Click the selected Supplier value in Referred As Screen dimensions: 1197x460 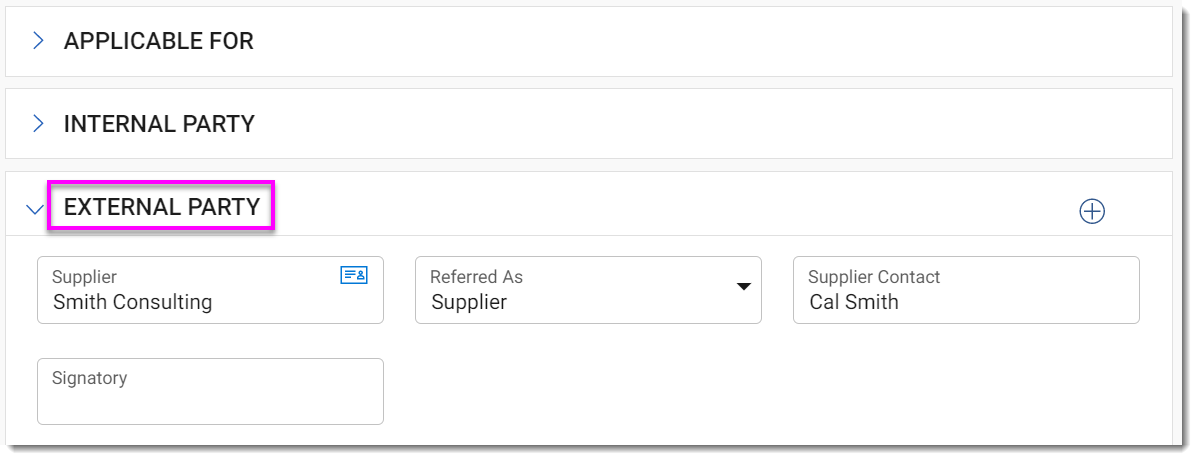tap(469, 302)
